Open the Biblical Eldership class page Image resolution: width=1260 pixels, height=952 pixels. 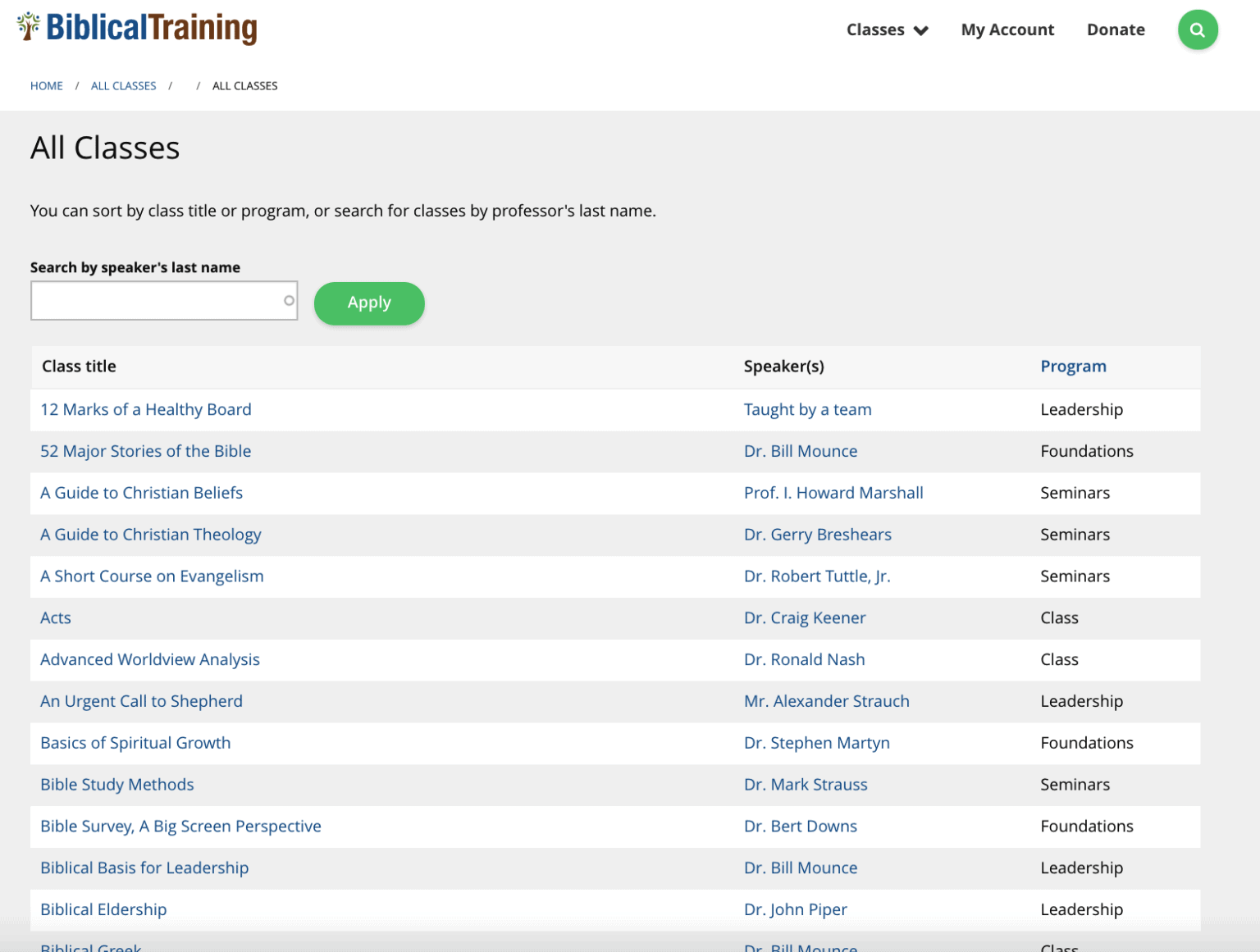tap(103, 909)
